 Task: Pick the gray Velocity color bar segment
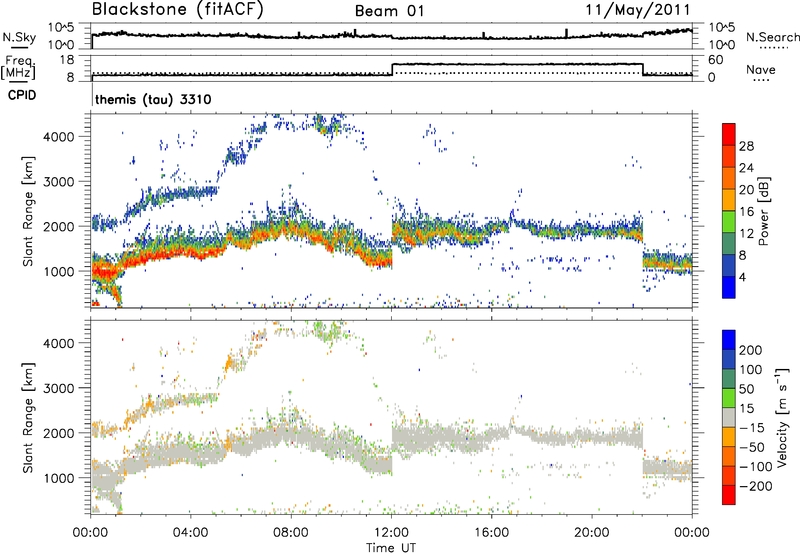pyautogui.click(x=729, y=417)
